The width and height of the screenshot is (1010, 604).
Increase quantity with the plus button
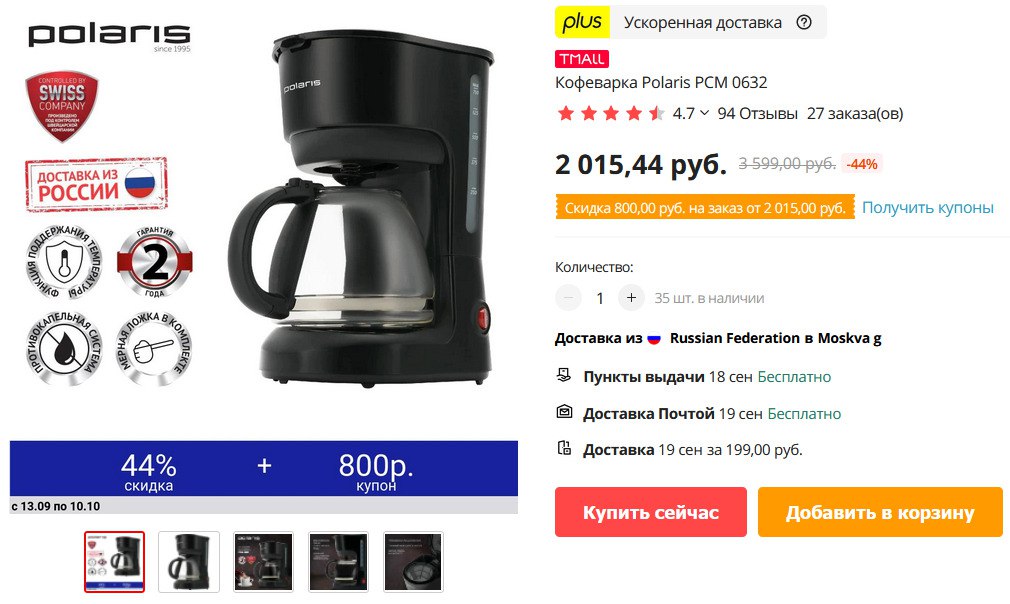pos(631,297)
